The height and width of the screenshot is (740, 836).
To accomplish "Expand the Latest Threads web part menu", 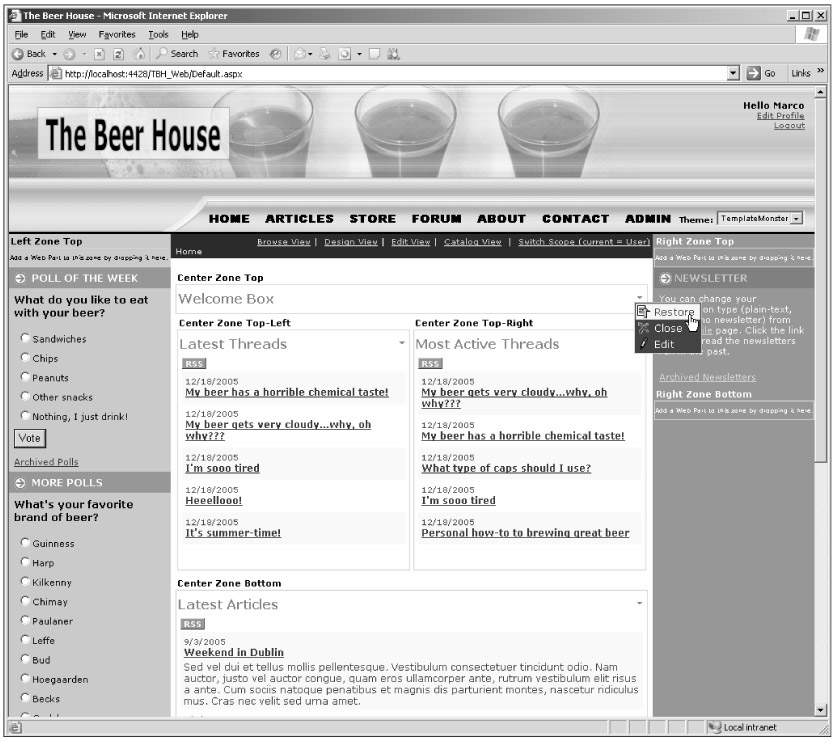I will click(402, 343).
